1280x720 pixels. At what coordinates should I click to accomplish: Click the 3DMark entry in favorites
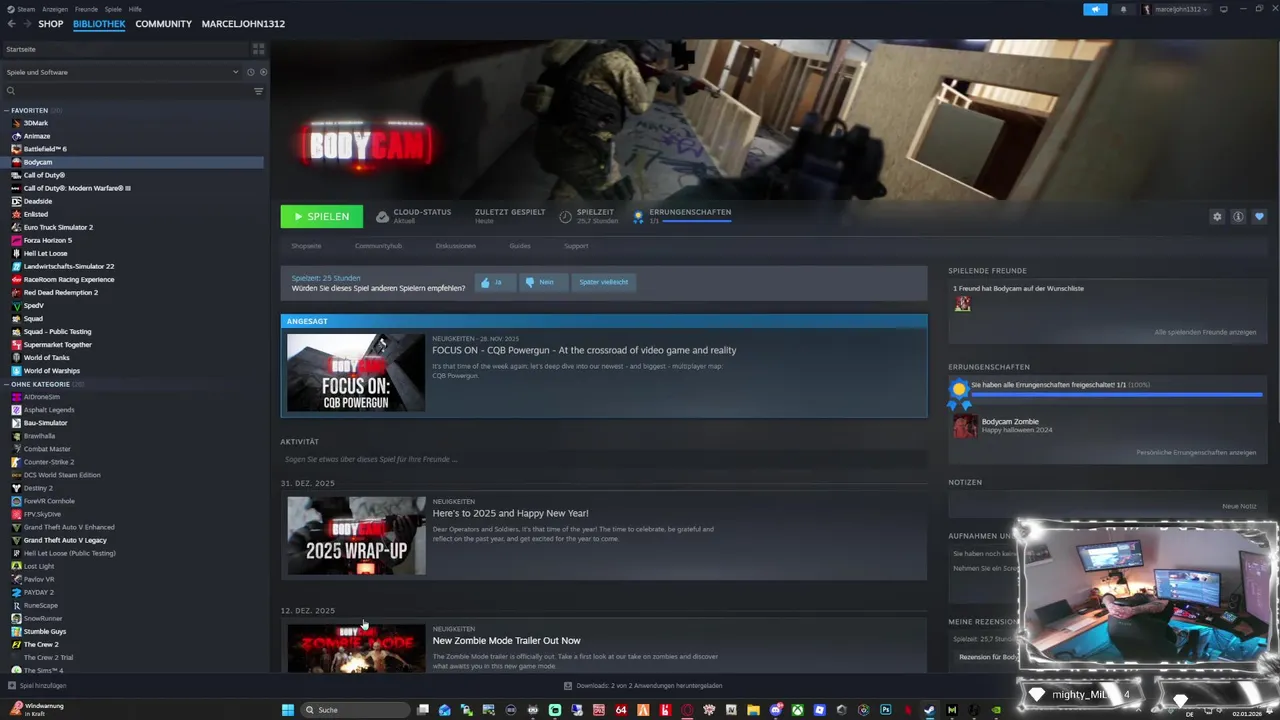[36, 123]
